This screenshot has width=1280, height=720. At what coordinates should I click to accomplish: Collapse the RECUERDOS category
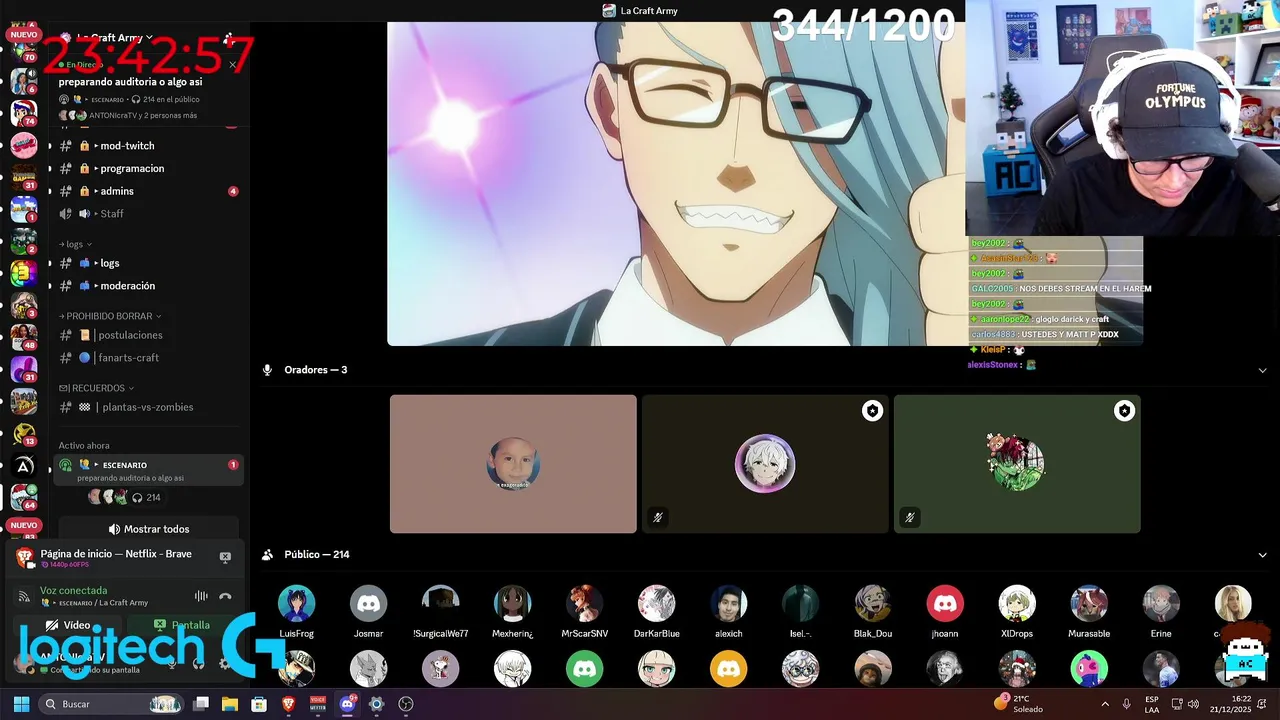coord(96,388)
